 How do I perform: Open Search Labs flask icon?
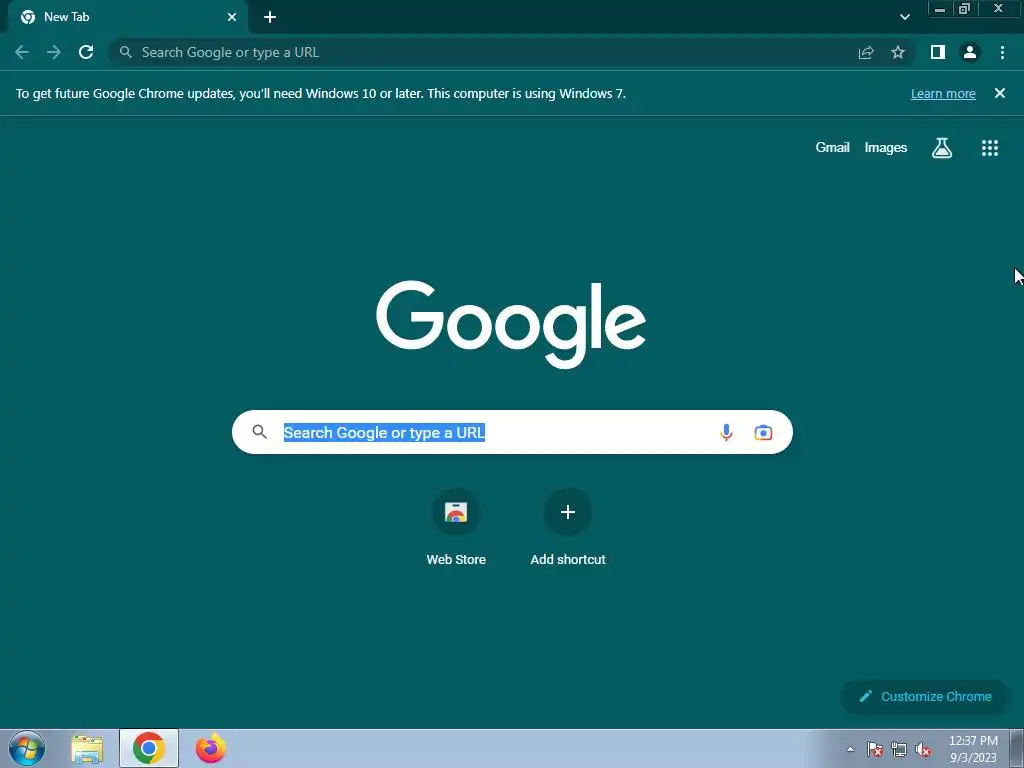pos(942,148)
